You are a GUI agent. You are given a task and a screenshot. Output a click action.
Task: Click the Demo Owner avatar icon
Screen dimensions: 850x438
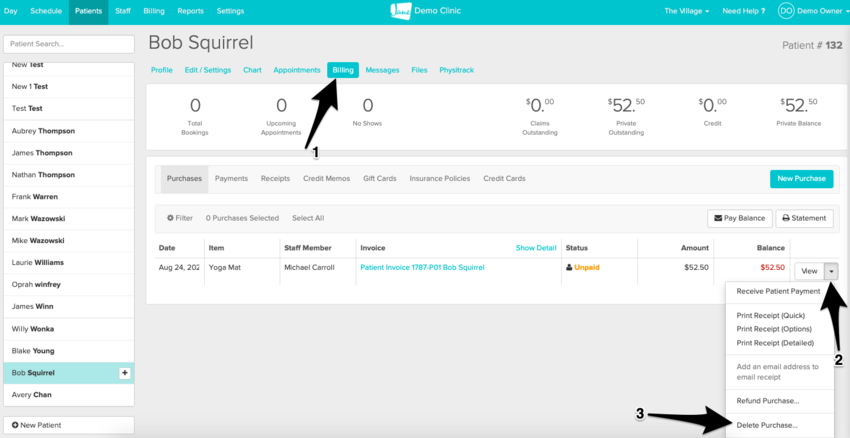(785, 11)
